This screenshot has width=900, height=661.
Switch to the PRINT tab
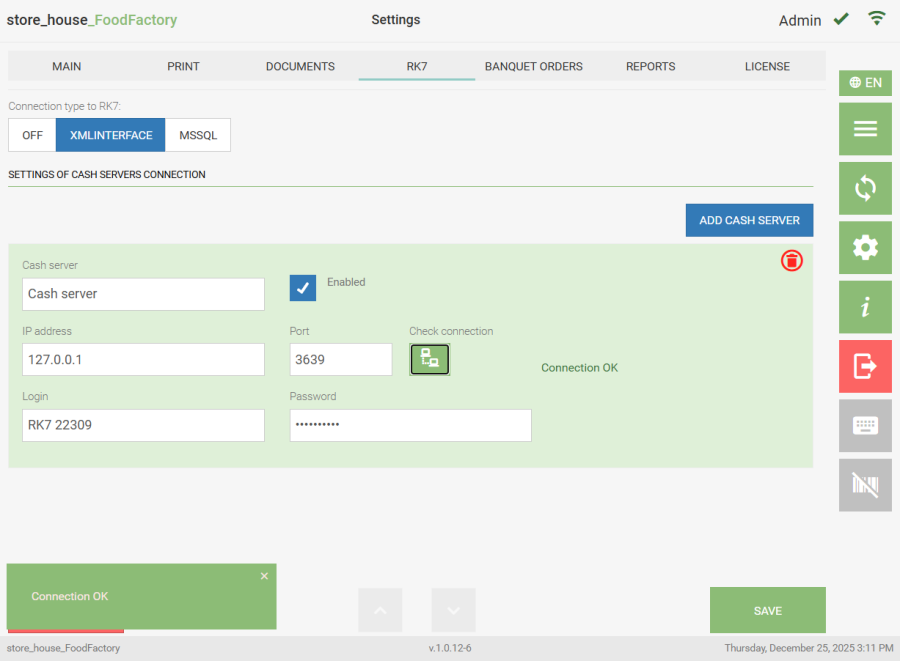tap(183, 66)
